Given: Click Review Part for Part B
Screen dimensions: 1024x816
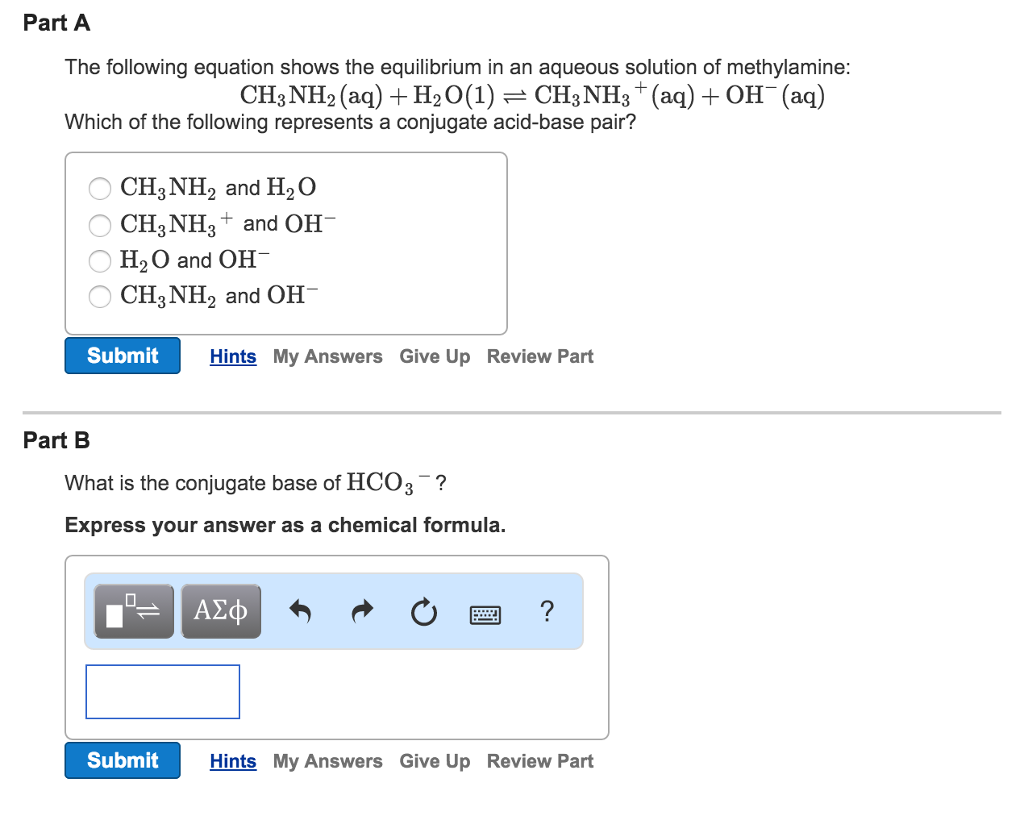Looking at the screenshot, I should [540, 761].
